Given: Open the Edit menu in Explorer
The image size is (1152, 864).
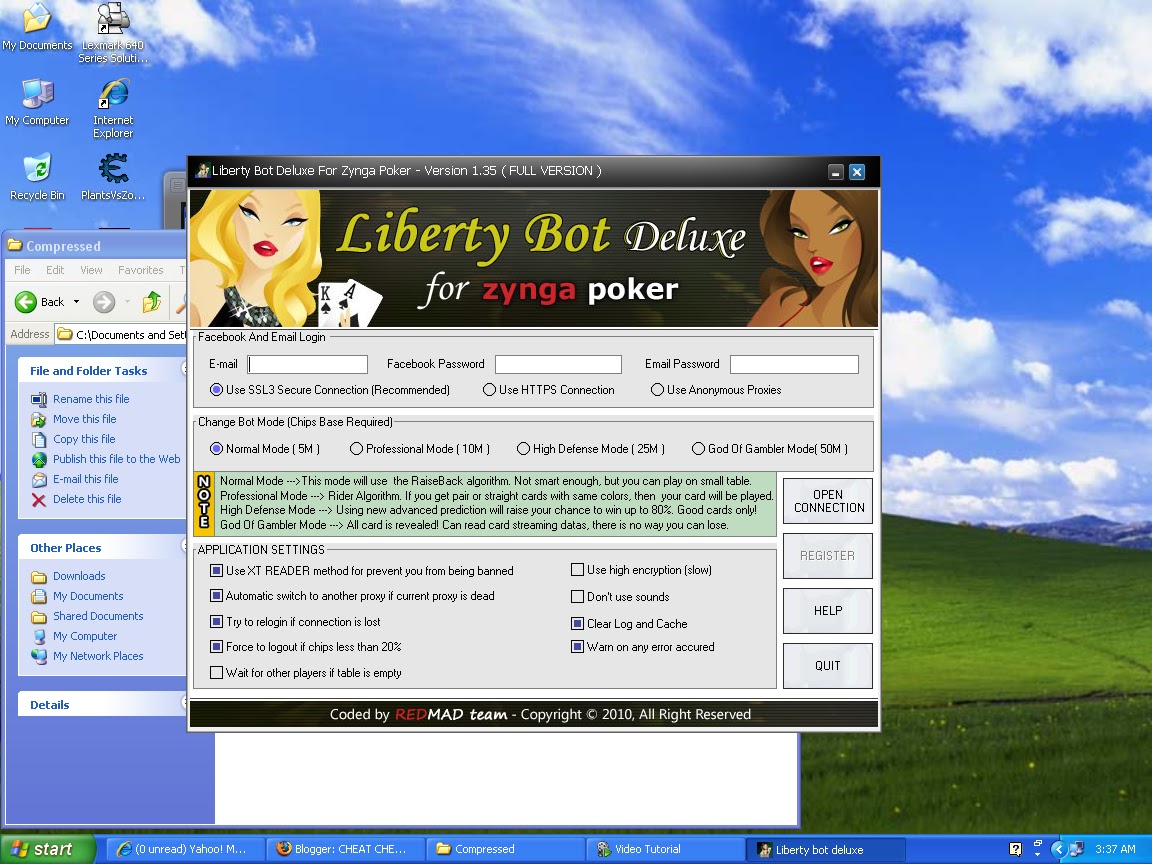Looking at the screenshot, I should [55, 270].
